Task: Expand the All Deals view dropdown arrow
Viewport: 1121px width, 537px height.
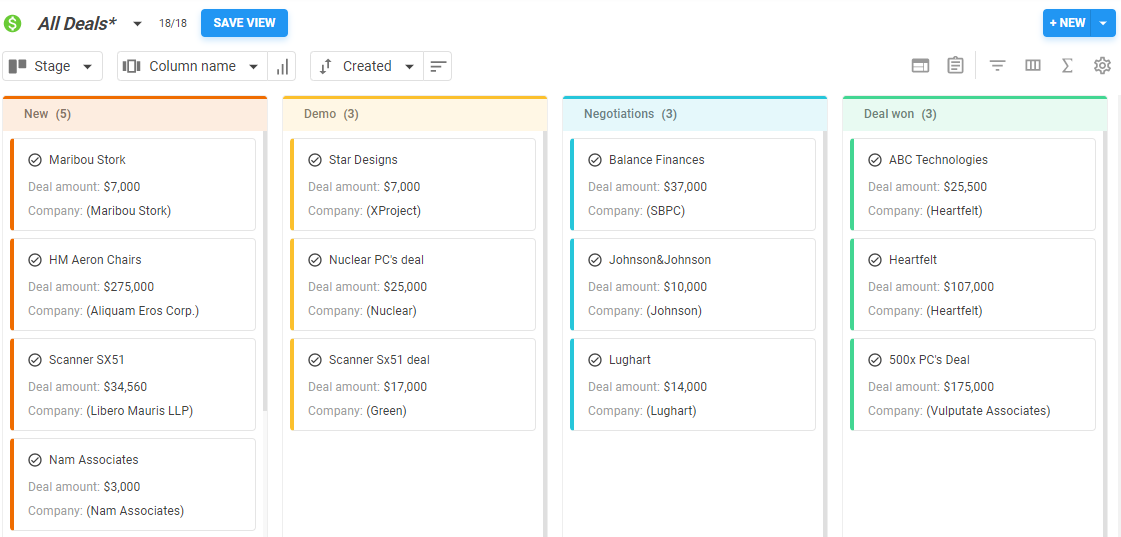Action: tap(137, 24)
